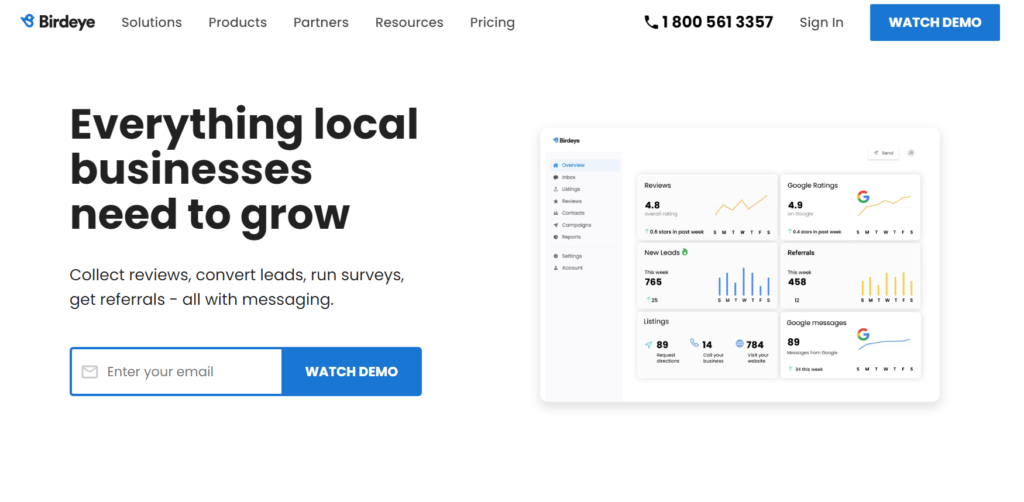Click the header WATCH DEMO button

935,23
